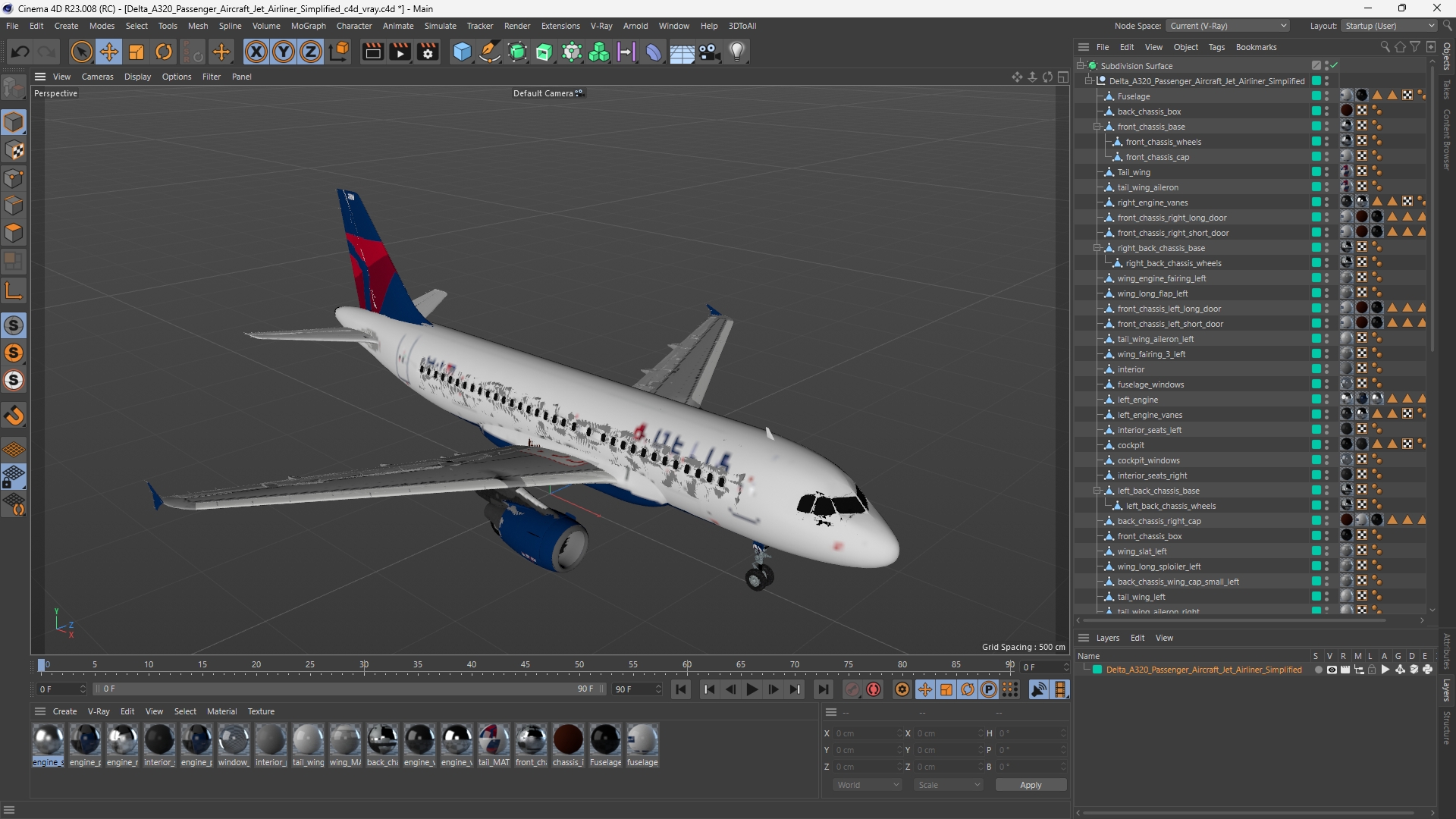Add a Floor environment object
The image size is (1456, 819).
[x=682, y=52]
